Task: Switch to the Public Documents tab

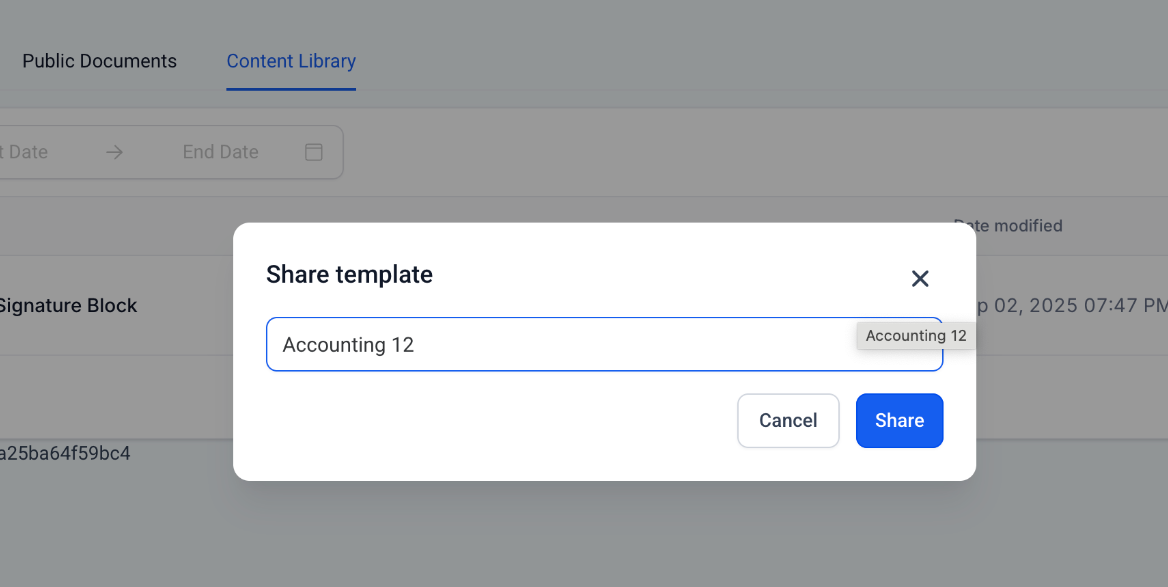Action: click(x=99, y=61)
